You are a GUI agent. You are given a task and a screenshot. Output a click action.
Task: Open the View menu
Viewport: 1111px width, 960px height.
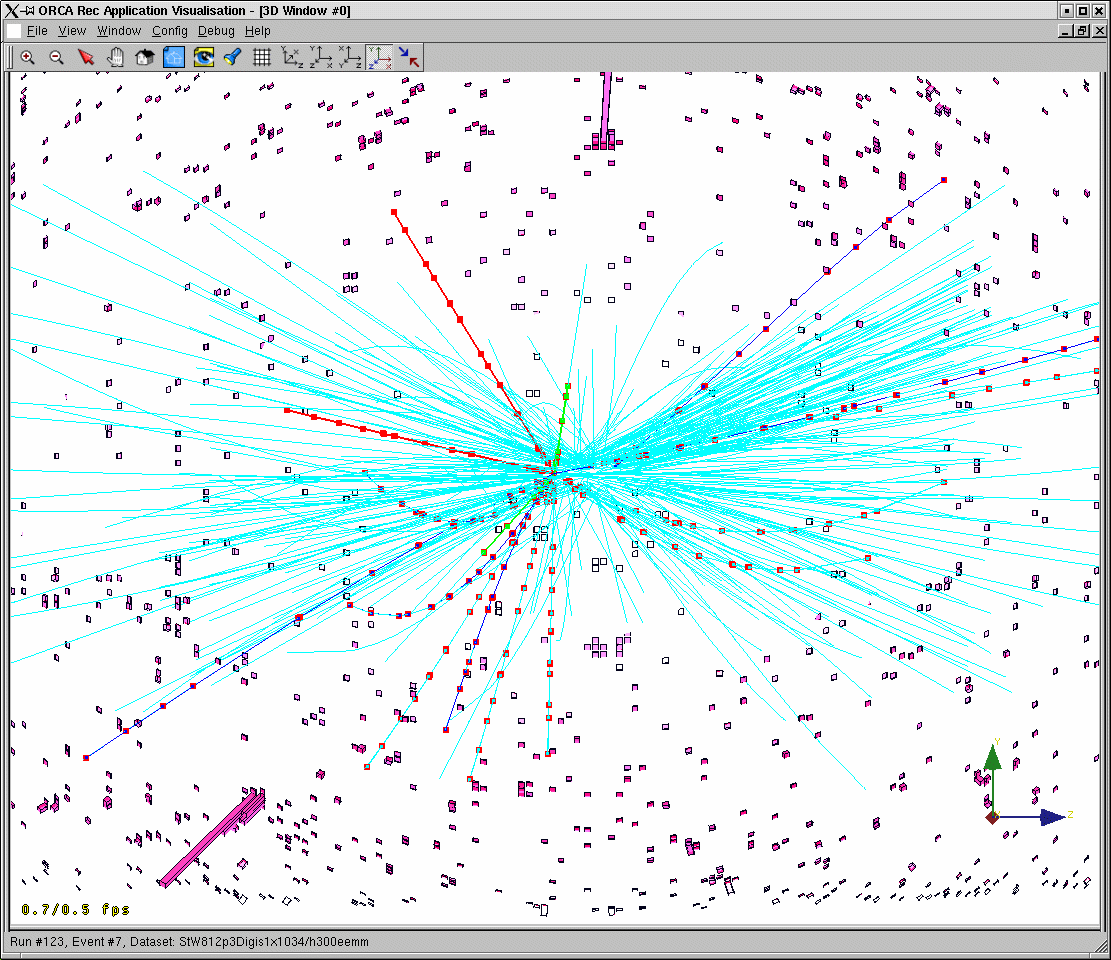click(x=72, y=31)
